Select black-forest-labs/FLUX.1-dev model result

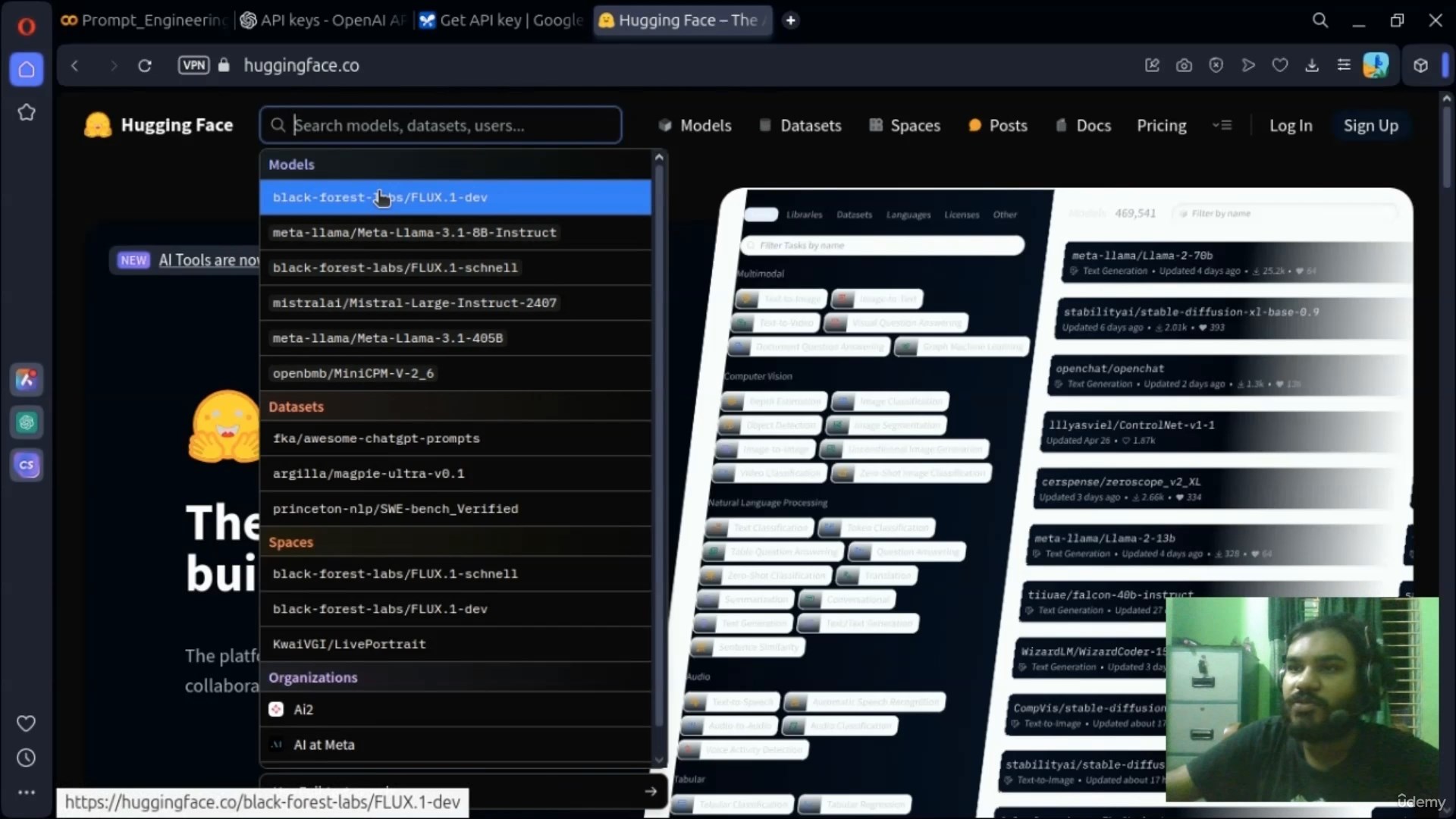pos(455,197)
